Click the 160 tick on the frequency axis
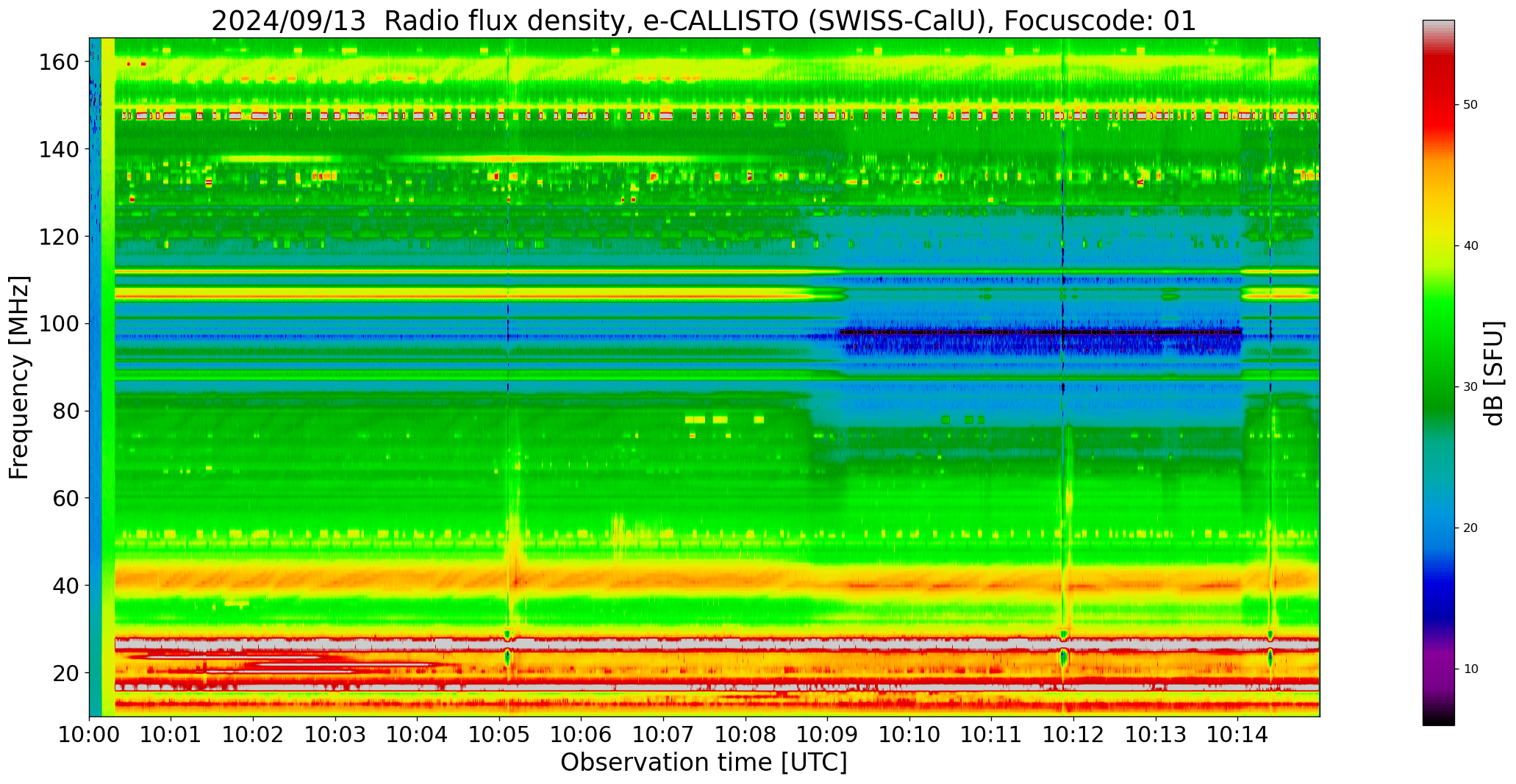 pyautogui.click(x=59, y=62)
